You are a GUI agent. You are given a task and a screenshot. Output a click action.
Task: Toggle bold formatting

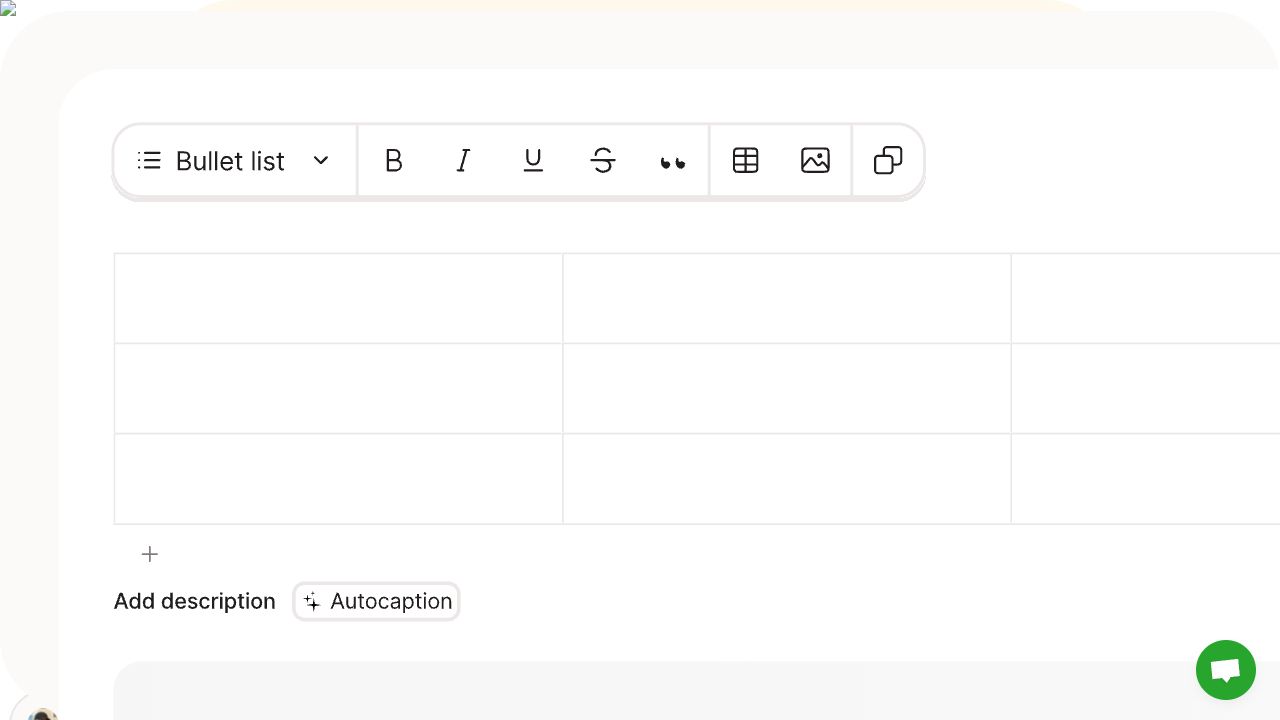coord(394,161)
